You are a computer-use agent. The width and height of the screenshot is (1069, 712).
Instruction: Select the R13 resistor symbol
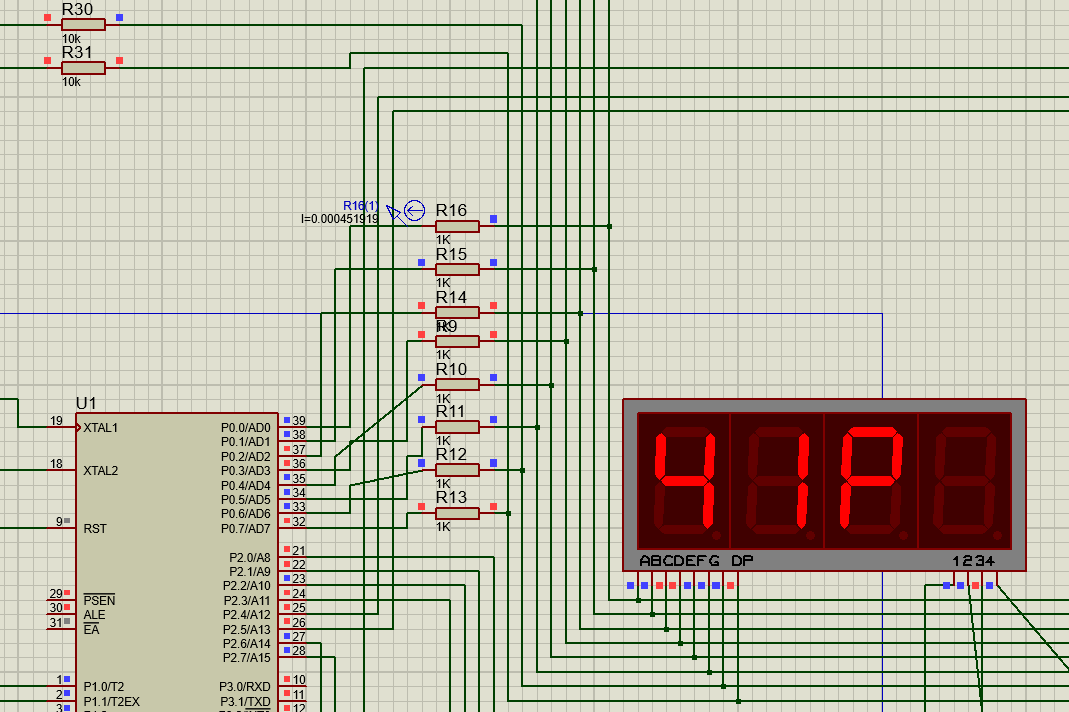pyautogui.click(x=457, y=514)
